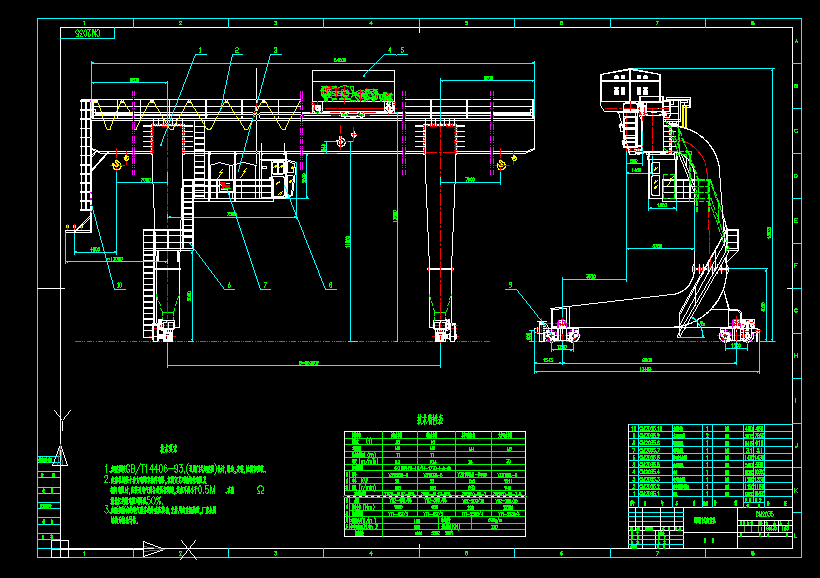
Task: Click the zone letter K on right border
Action: (x=796, y=490)
